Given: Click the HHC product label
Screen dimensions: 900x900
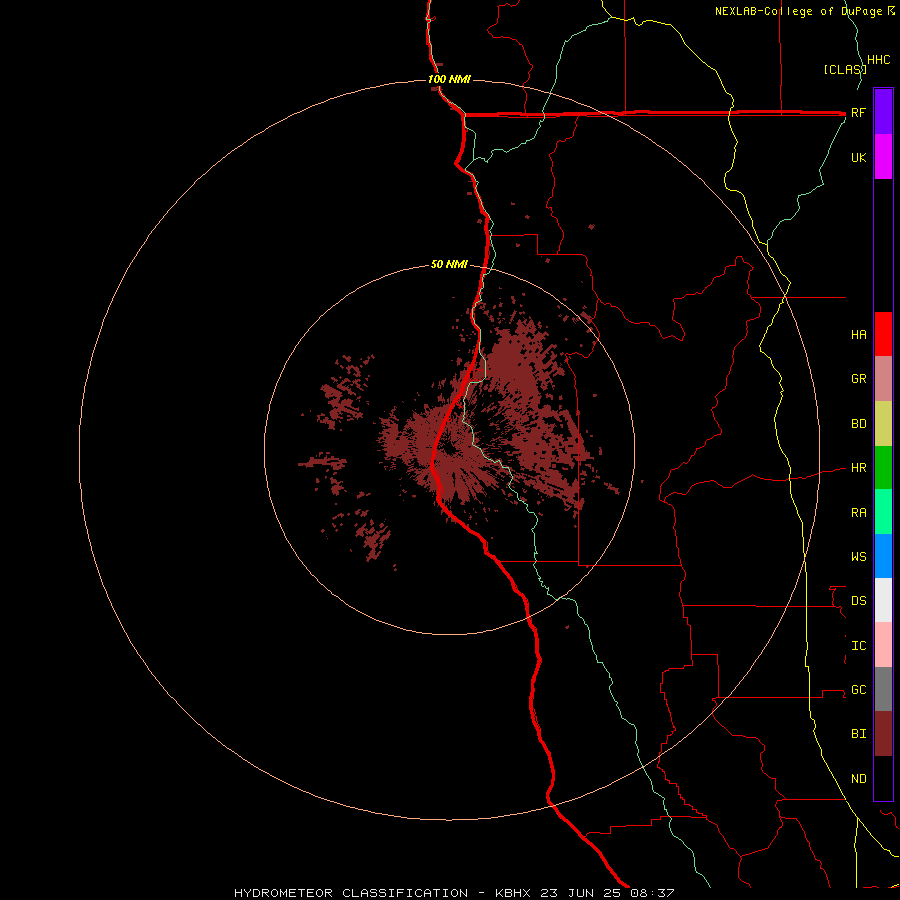Looking at the screenshot, I should 879,60.
